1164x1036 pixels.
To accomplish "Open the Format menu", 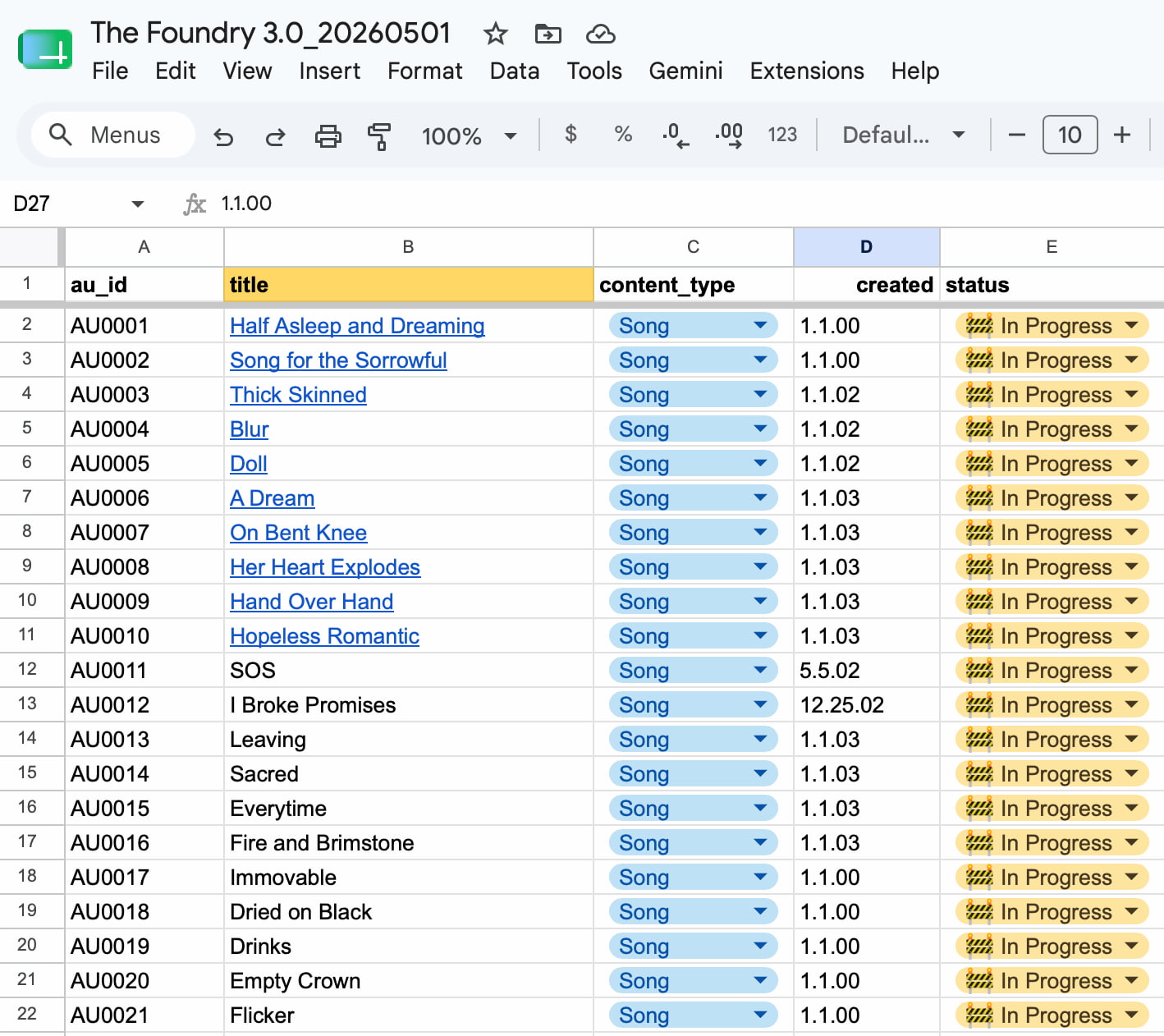I will pos(424,71).
